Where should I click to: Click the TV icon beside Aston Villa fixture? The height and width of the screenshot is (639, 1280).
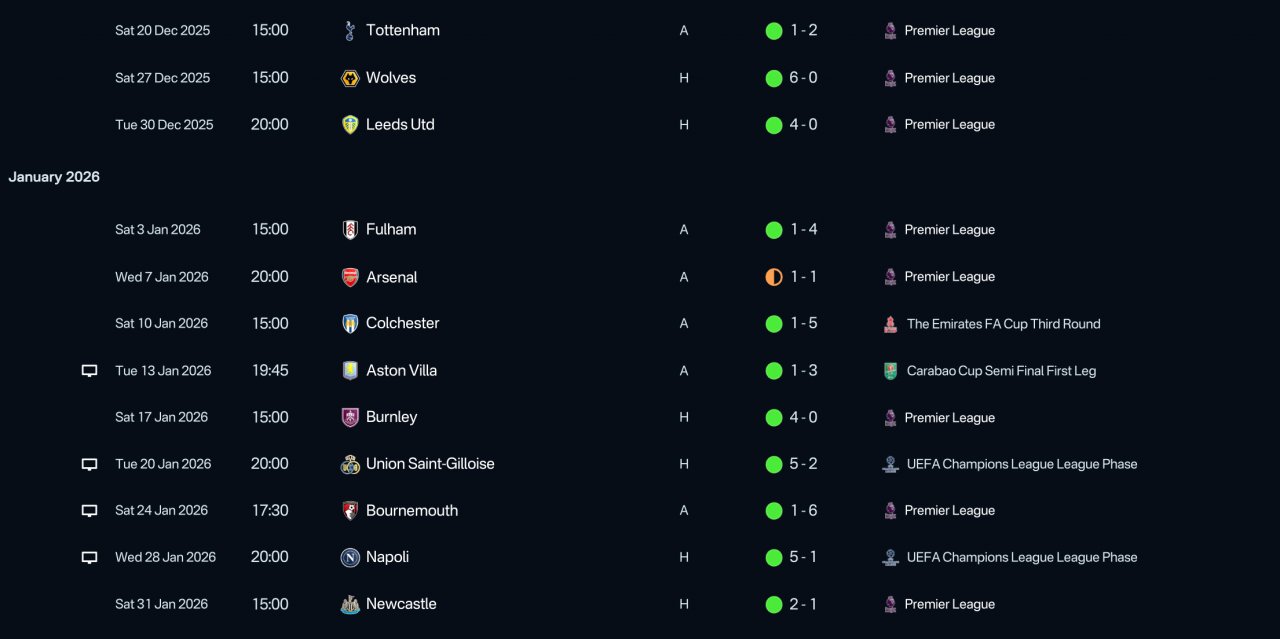[89, 371]
